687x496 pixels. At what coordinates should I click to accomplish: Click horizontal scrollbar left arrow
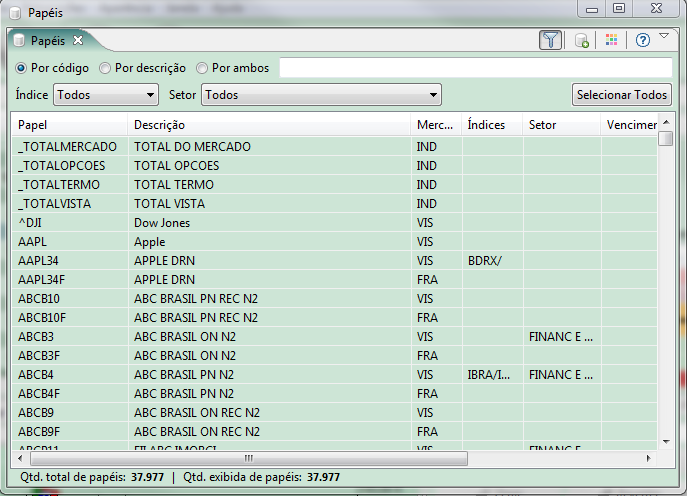20,458
